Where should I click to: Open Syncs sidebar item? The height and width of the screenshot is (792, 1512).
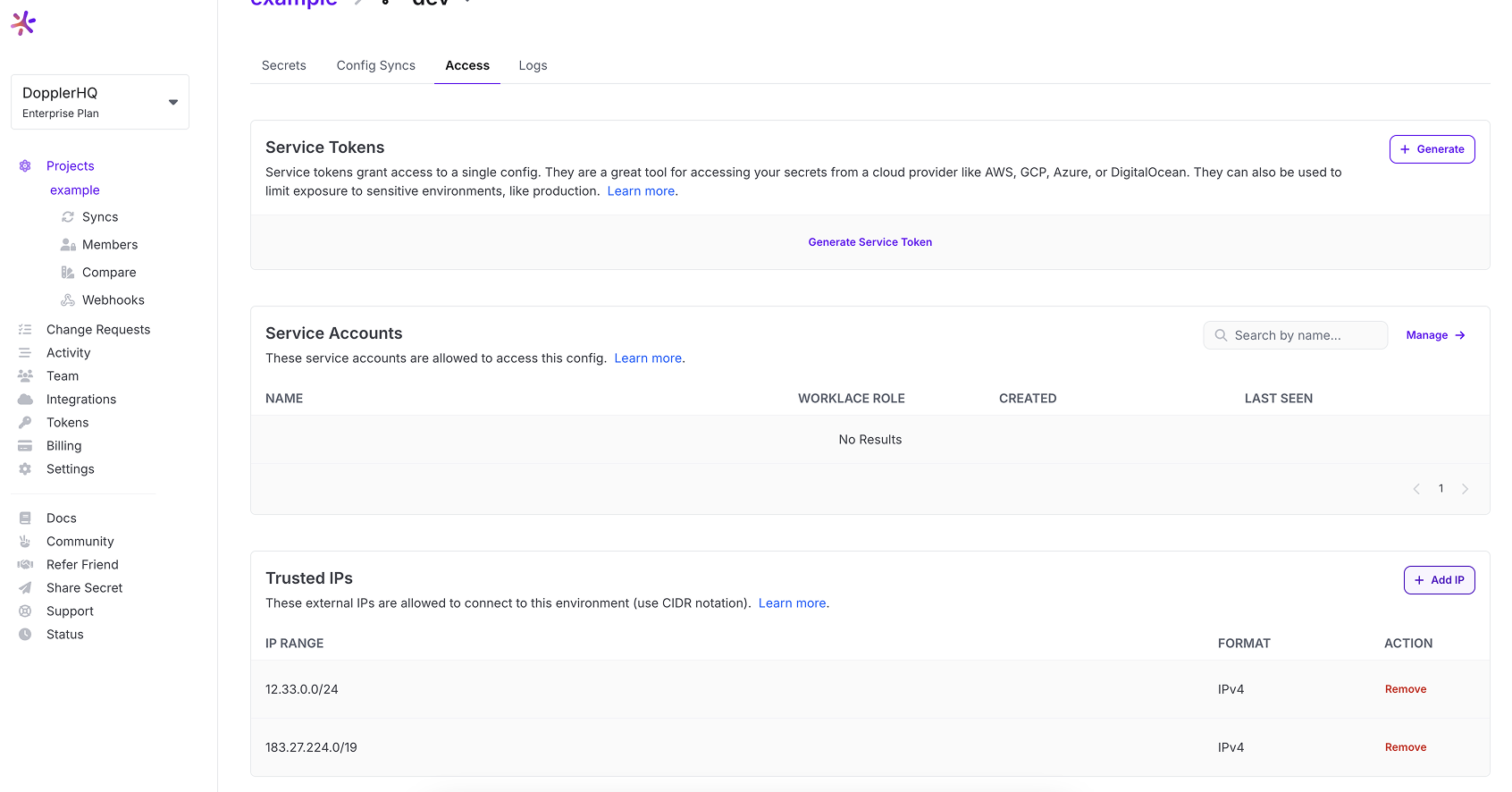click(x=100, y=217)
